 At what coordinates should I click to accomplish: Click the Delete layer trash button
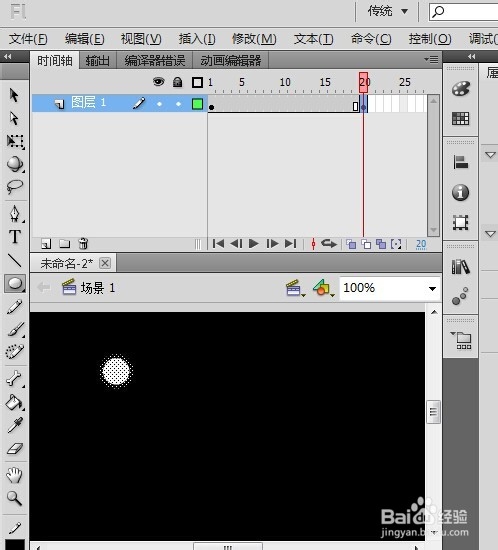[x=83, y=243]
